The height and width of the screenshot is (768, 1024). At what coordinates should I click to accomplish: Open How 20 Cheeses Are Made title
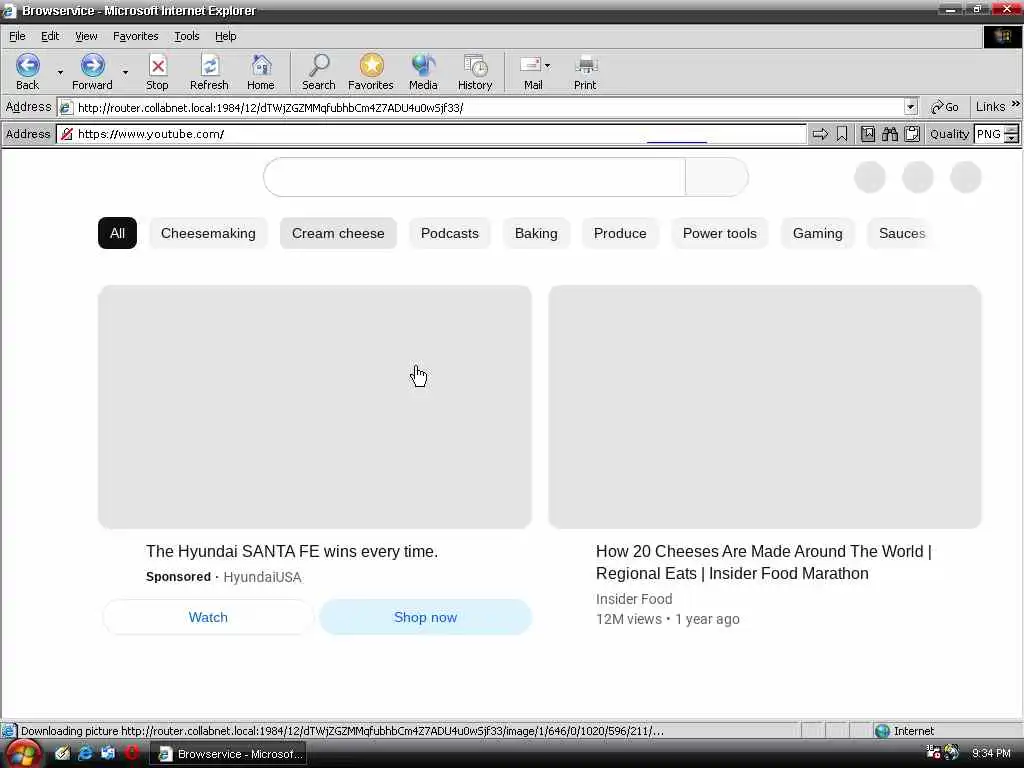(764, 562)
